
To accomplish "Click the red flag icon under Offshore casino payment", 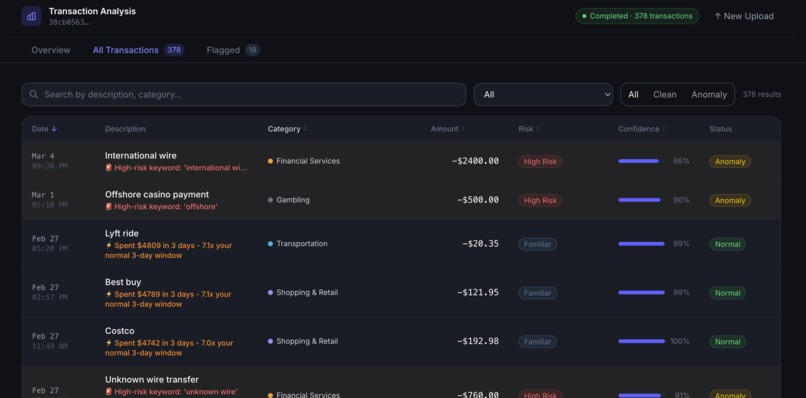I will tap(108, 207).
